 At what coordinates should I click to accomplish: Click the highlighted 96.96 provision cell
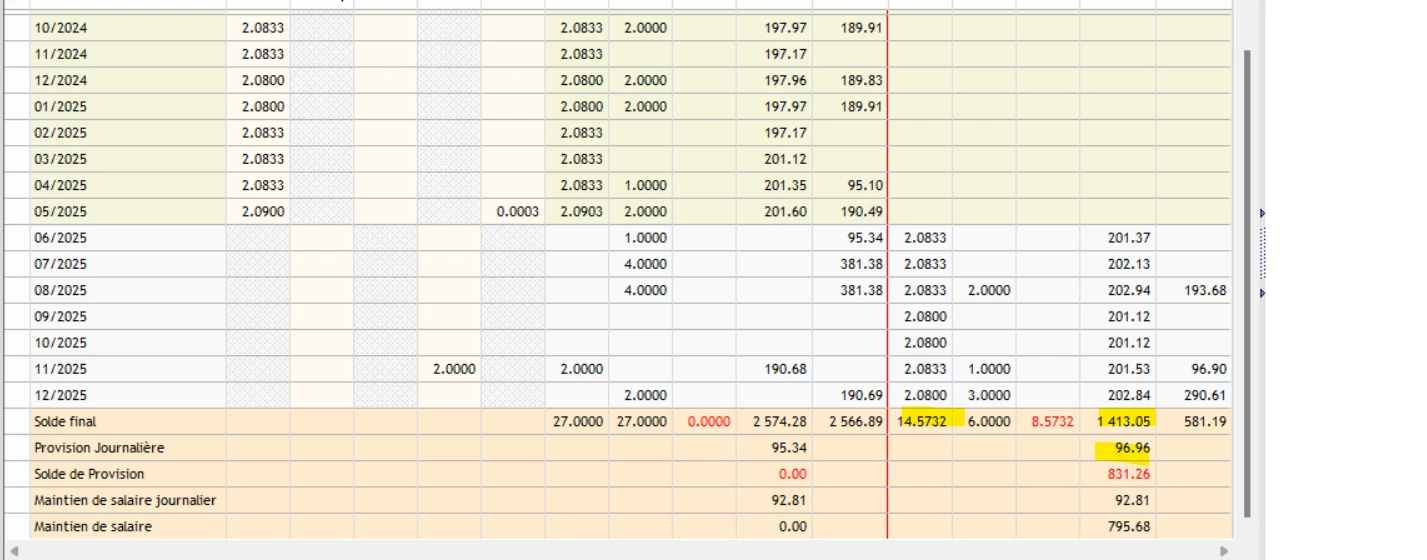(x=1118, y=448)
